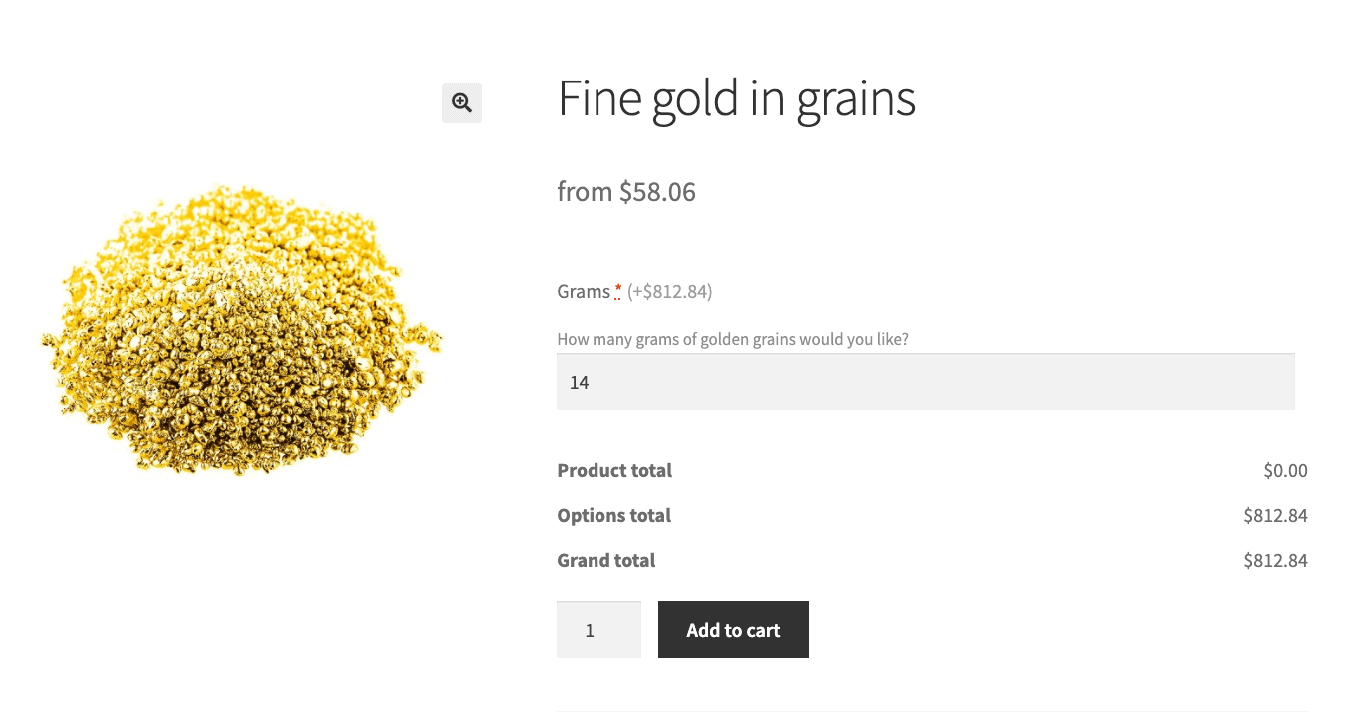Image resolution: width=1353 pixels, height=714 pixels.
Task: Focus the quantity box showing 1
Action: click(598, 630)
